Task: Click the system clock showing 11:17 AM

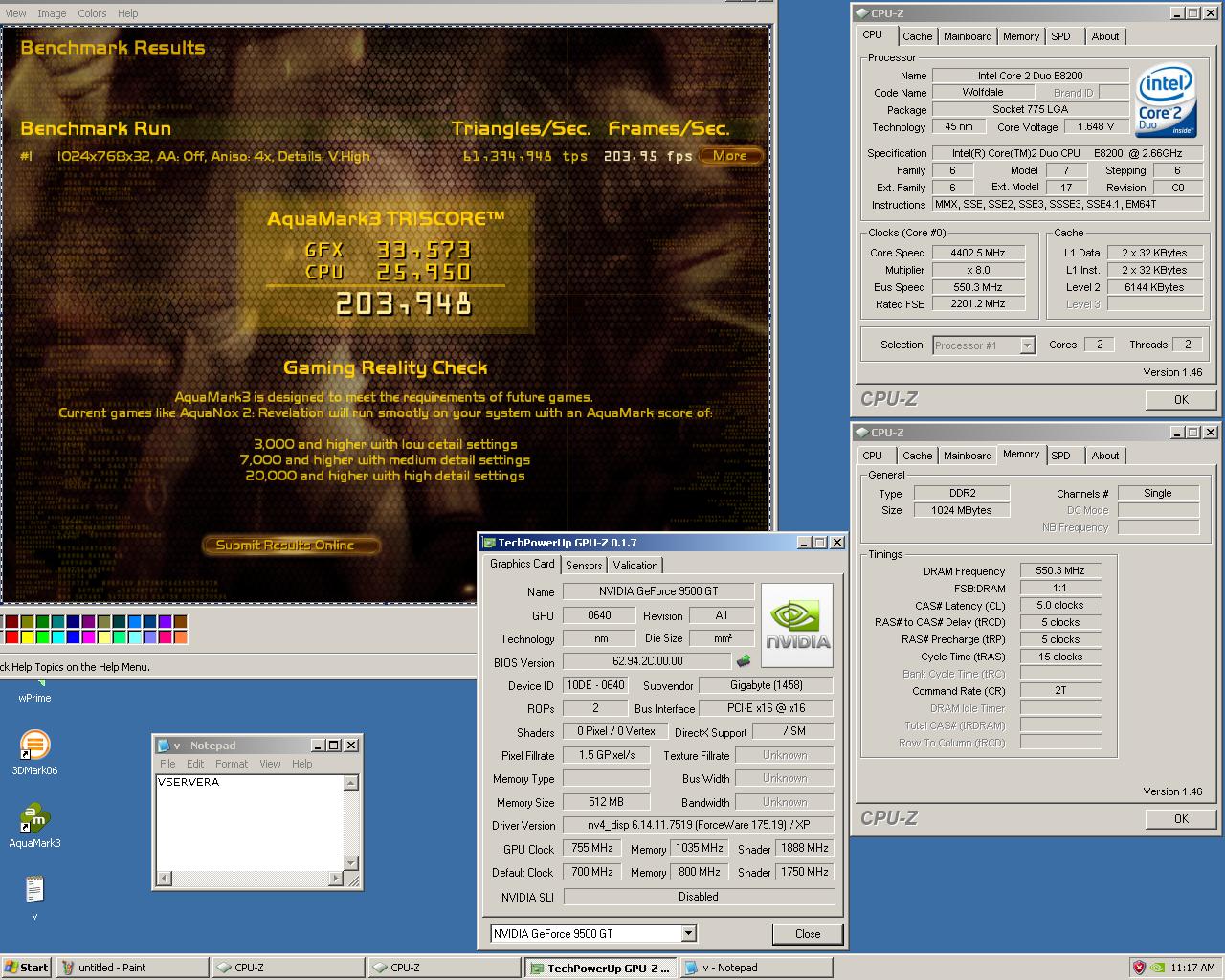Action: [x=1192, y=968]
